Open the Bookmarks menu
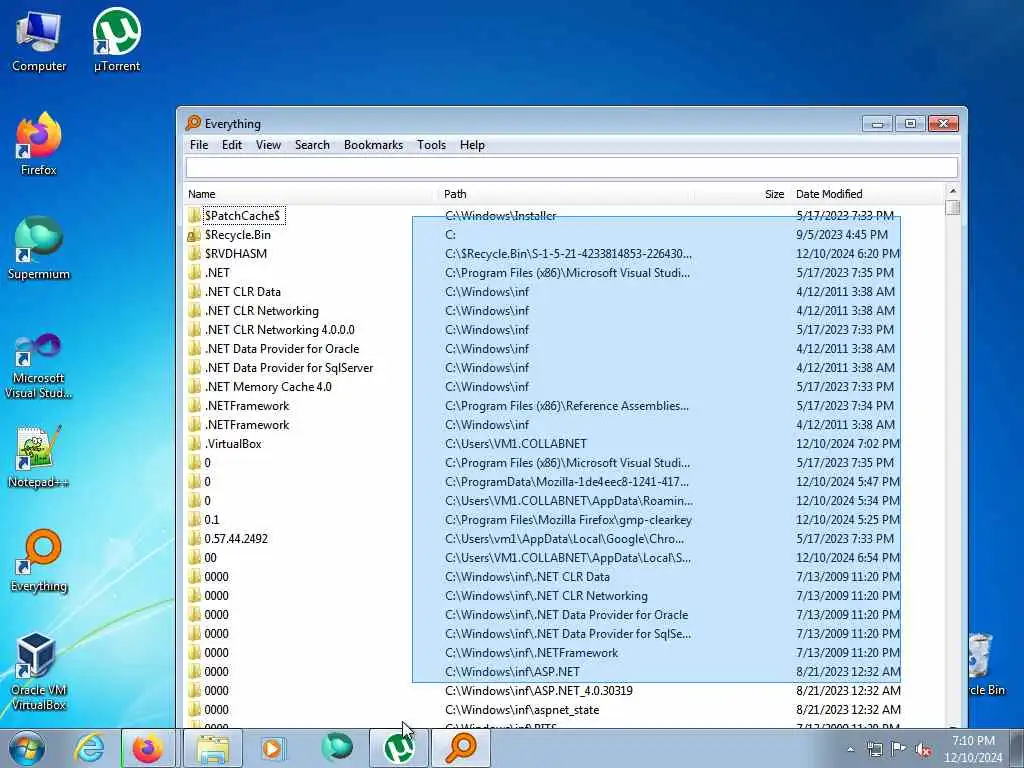This screenshot has height=768, width=1024. pyautogui.click(x=374, y=145)
